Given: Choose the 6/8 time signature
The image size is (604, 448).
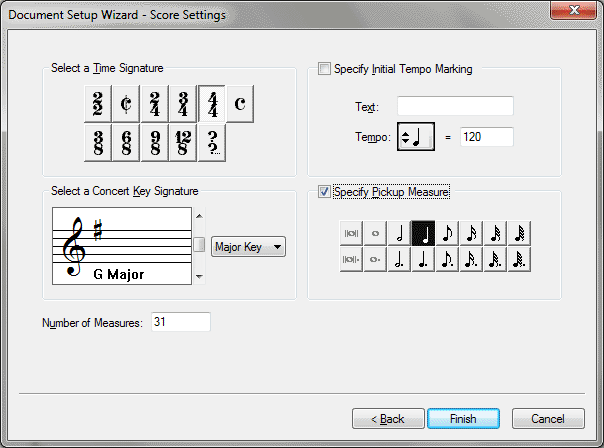Looking at the screenshot, I should (127, 143).
